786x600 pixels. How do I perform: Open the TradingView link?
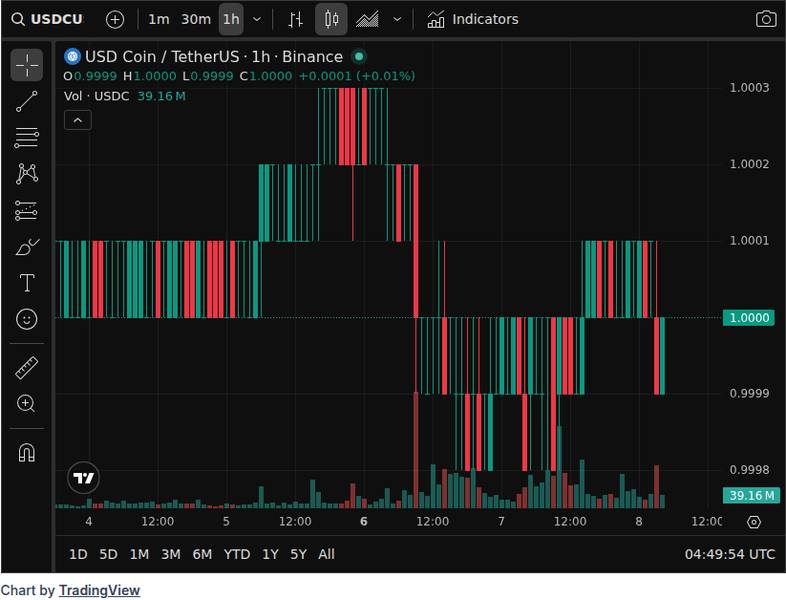(x=99, y=590)
